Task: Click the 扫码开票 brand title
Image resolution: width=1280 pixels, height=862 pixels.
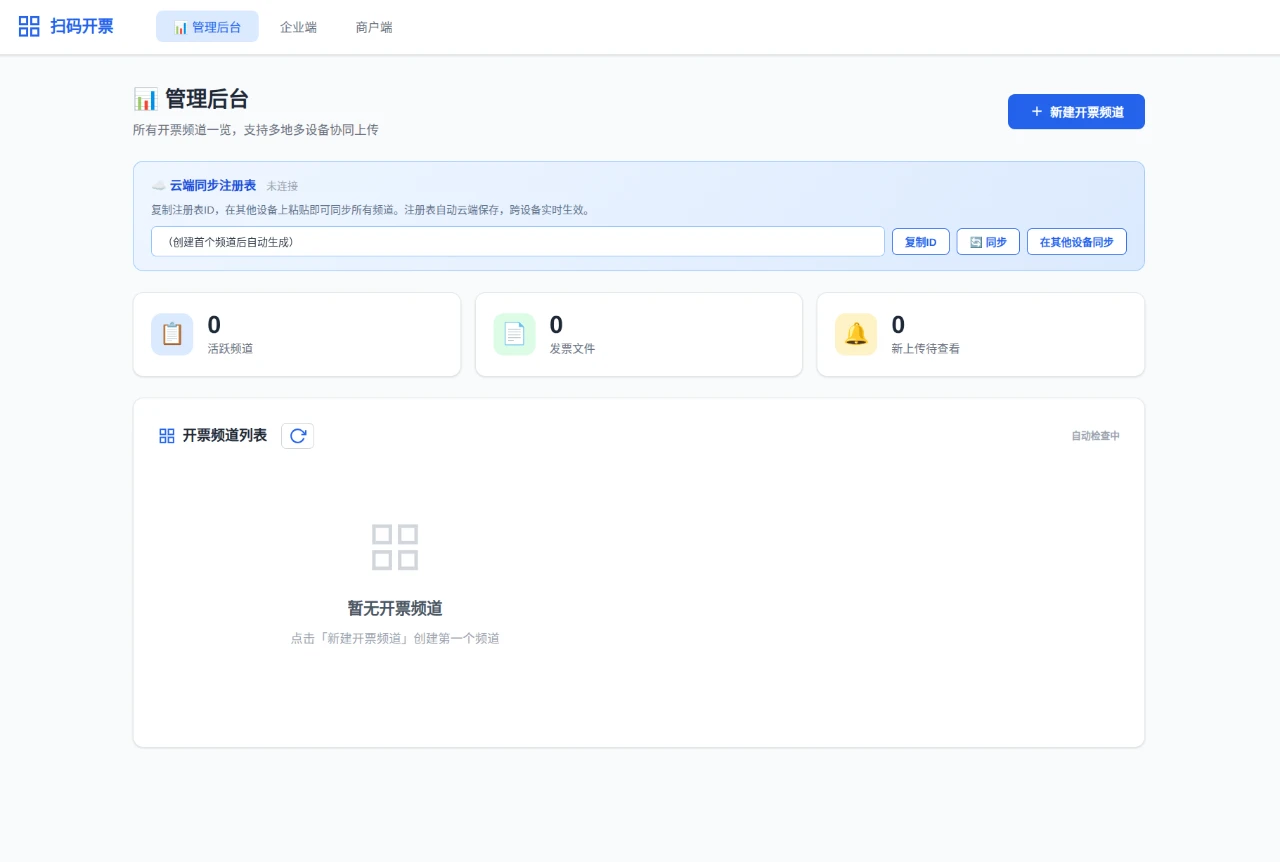Action: 82,26
